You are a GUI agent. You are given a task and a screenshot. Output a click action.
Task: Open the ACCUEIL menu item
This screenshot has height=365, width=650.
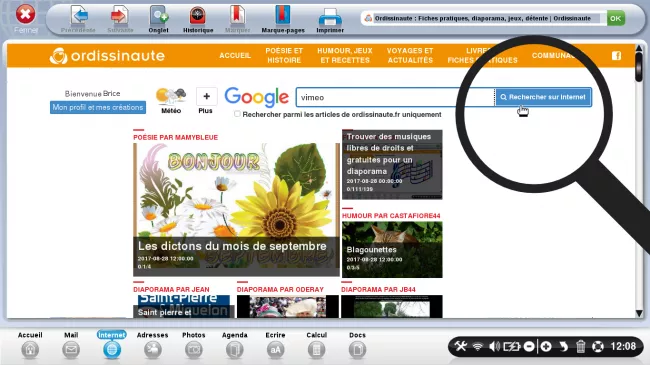click(x=235, y=56)
